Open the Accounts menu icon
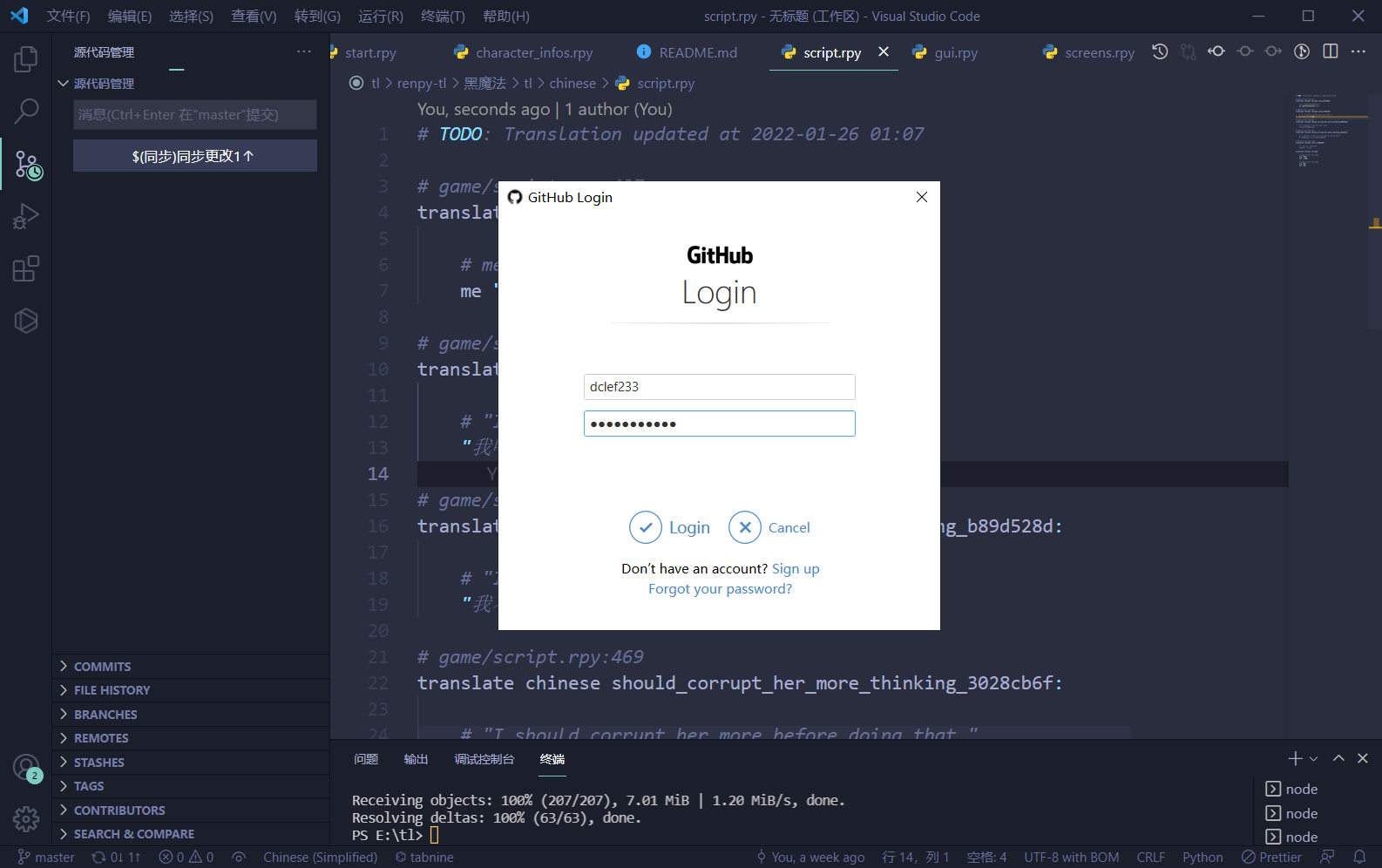1382x868 pixels. [x=26, y=768]
